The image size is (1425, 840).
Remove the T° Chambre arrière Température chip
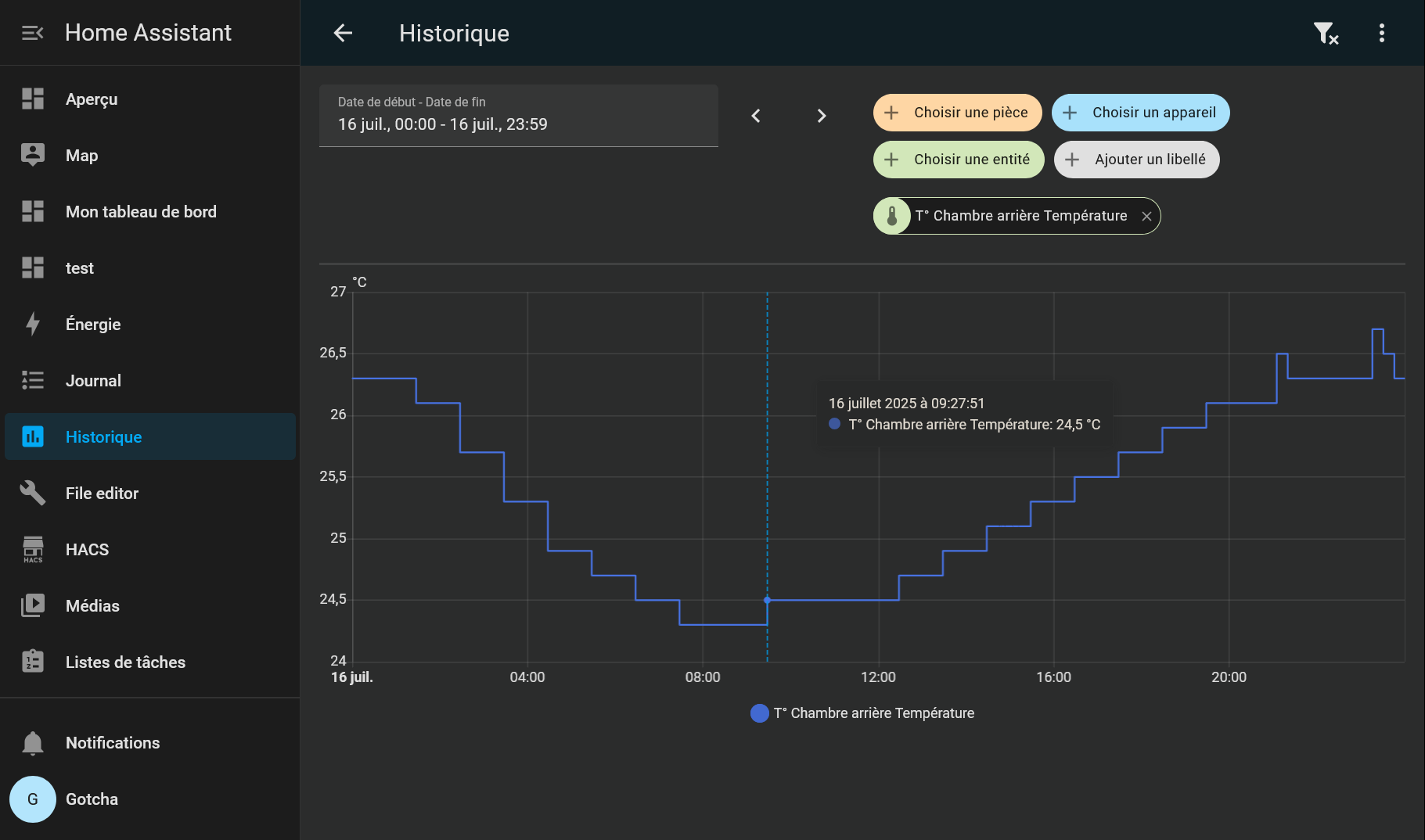1146,217
